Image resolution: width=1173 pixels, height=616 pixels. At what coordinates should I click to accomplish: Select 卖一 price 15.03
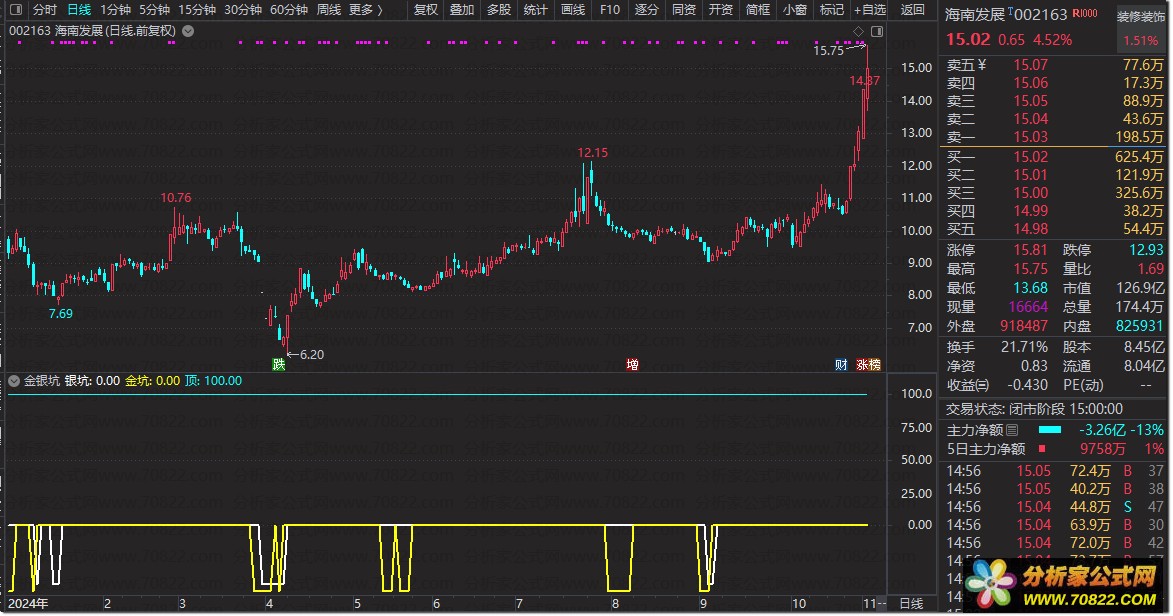[1031, 137]
